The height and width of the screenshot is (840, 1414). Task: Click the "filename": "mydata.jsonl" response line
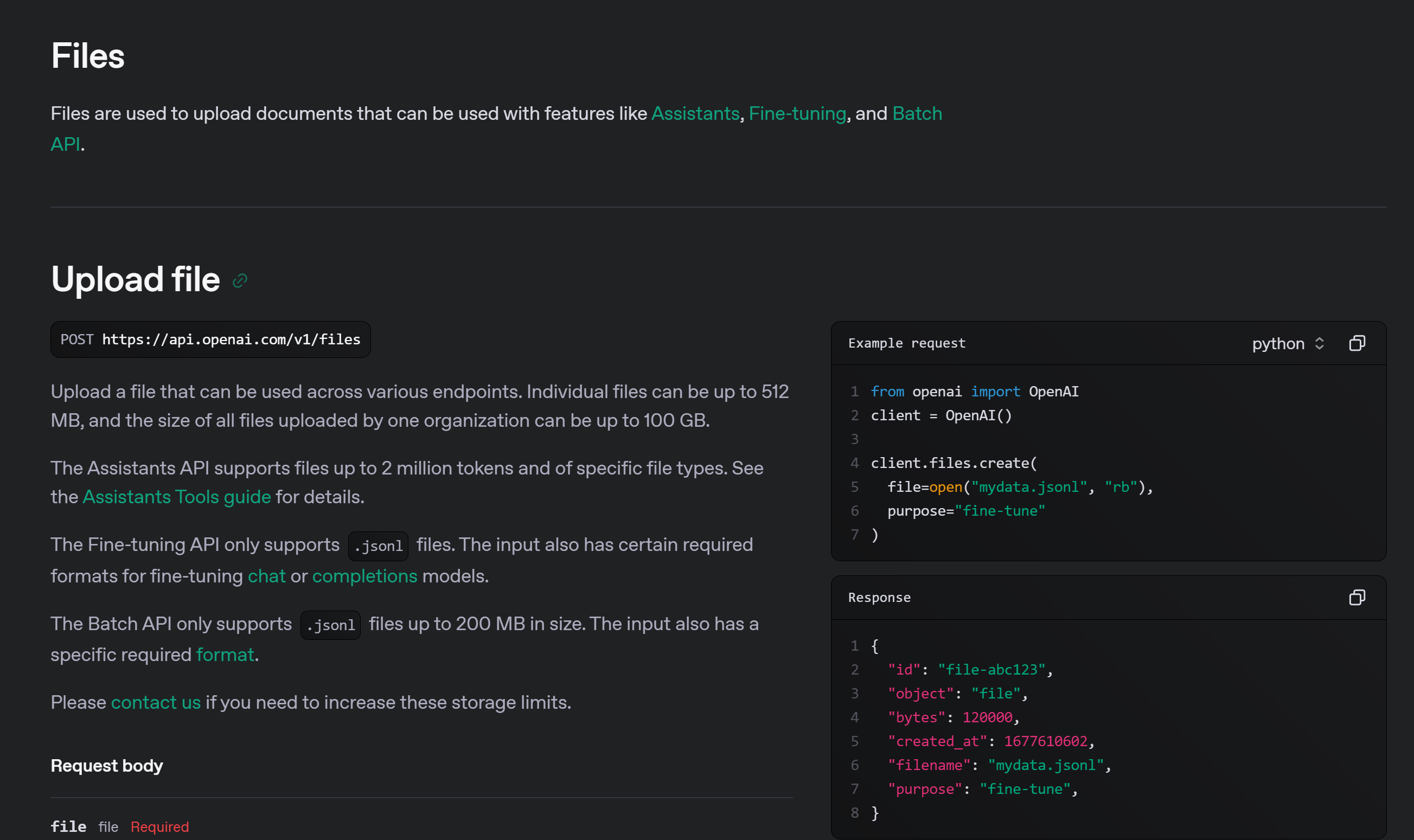(999, 765)
